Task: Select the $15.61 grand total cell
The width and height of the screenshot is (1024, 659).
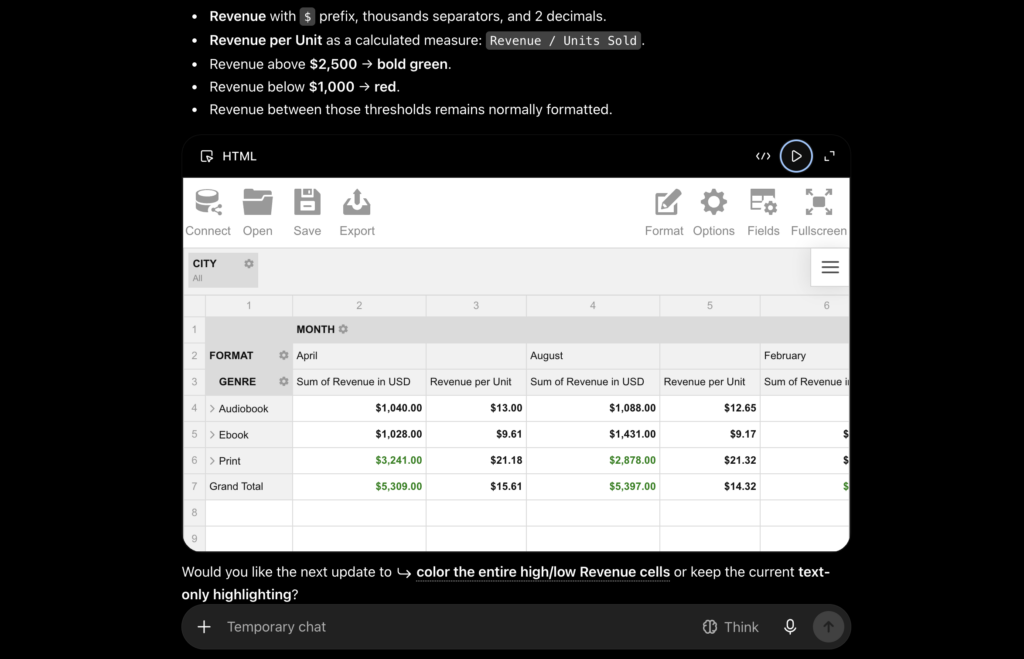Action: click(476, 487)
